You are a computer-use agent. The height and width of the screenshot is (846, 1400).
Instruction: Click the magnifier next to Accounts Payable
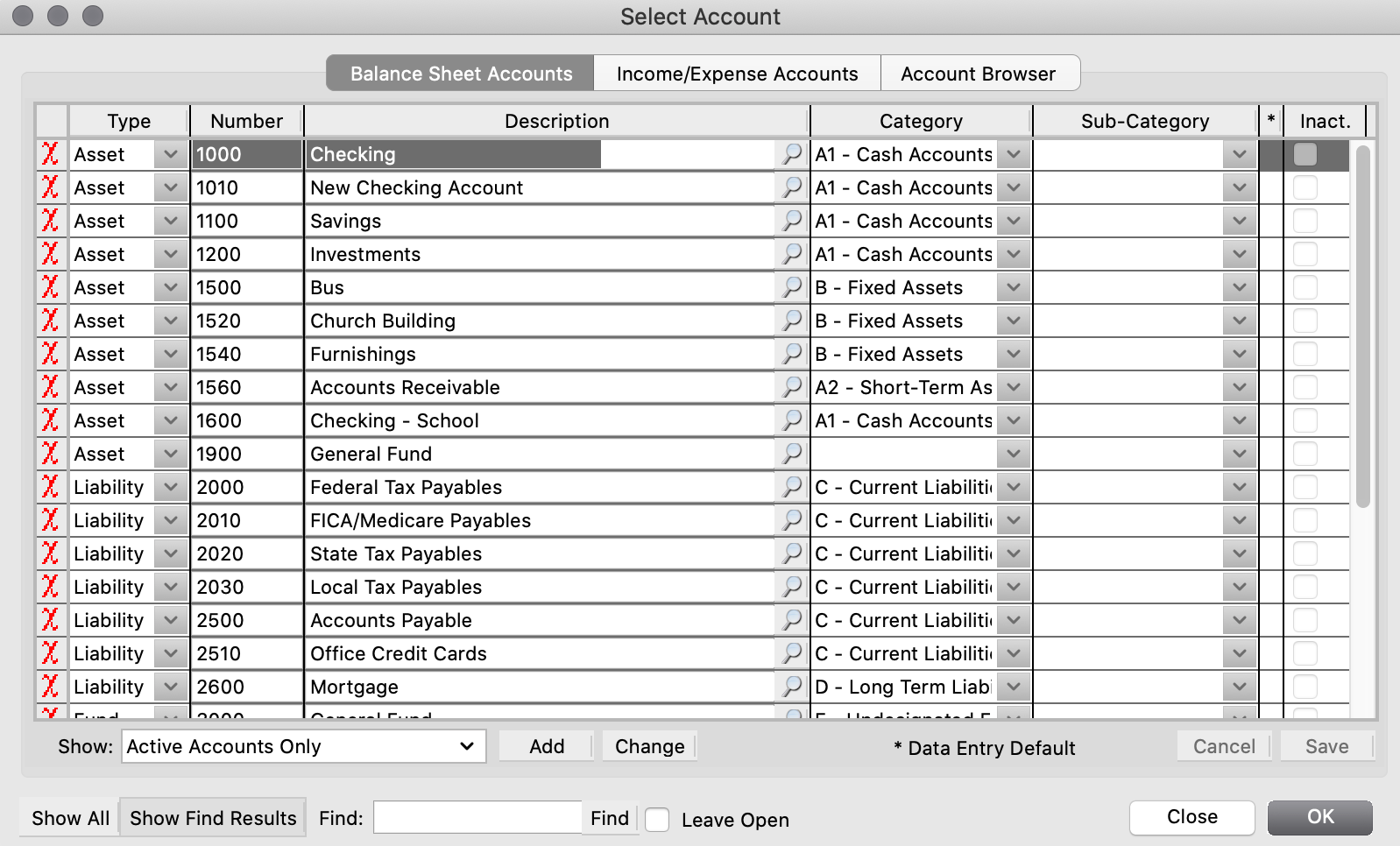point(791,620)
